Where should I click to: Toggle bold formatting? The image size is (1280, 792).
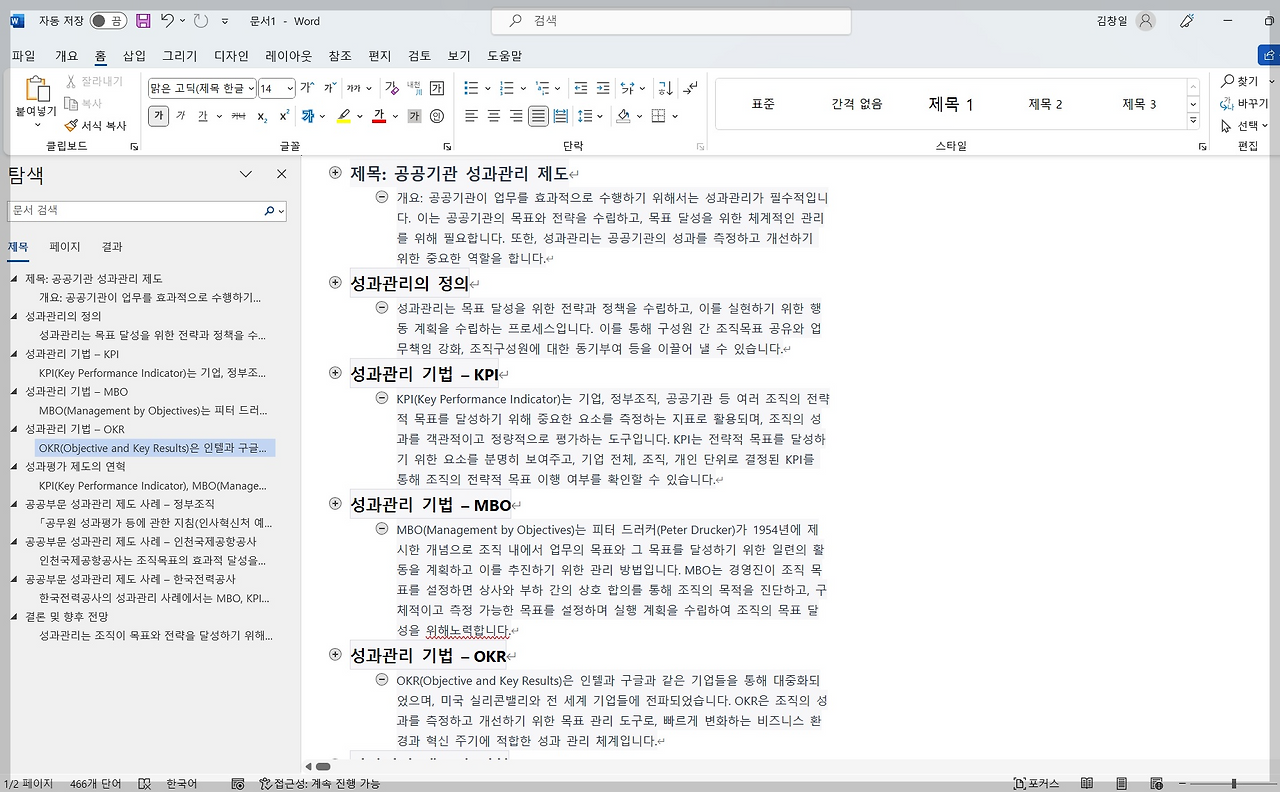click(x=159, y=116)
